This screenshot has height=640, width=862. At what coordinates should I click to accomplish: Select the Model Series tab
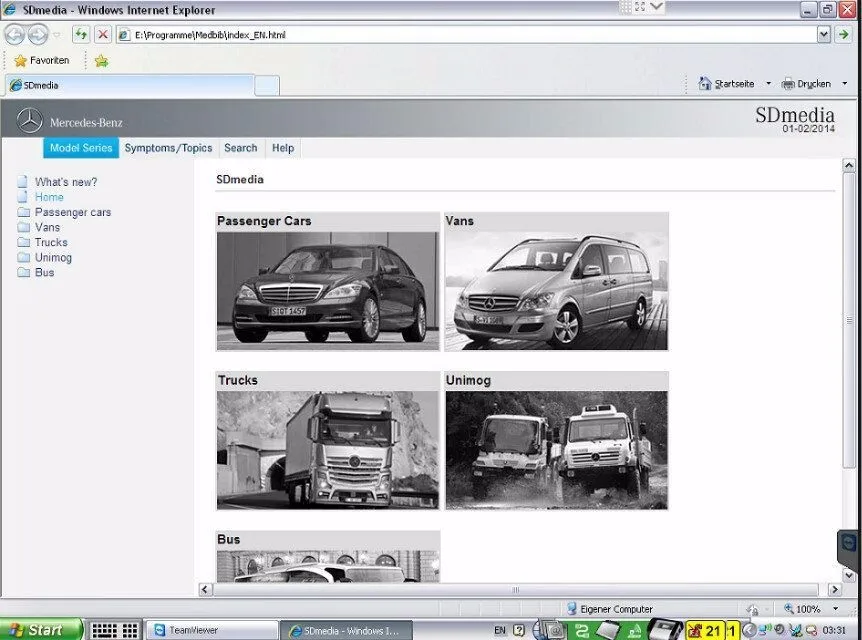tap(81, 148)
